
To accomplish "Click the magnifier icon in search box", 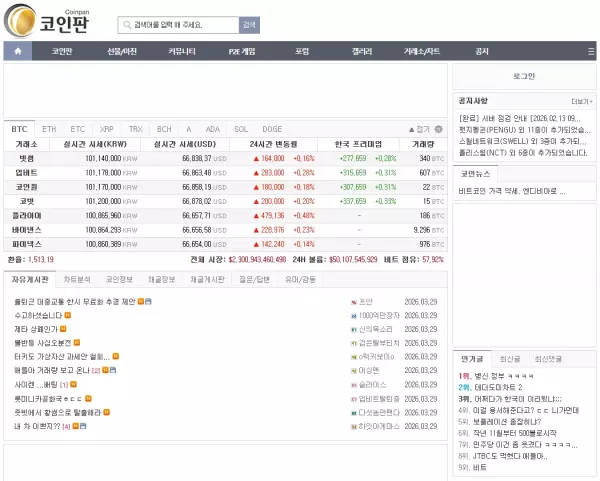I will click(x=127, y=25).
